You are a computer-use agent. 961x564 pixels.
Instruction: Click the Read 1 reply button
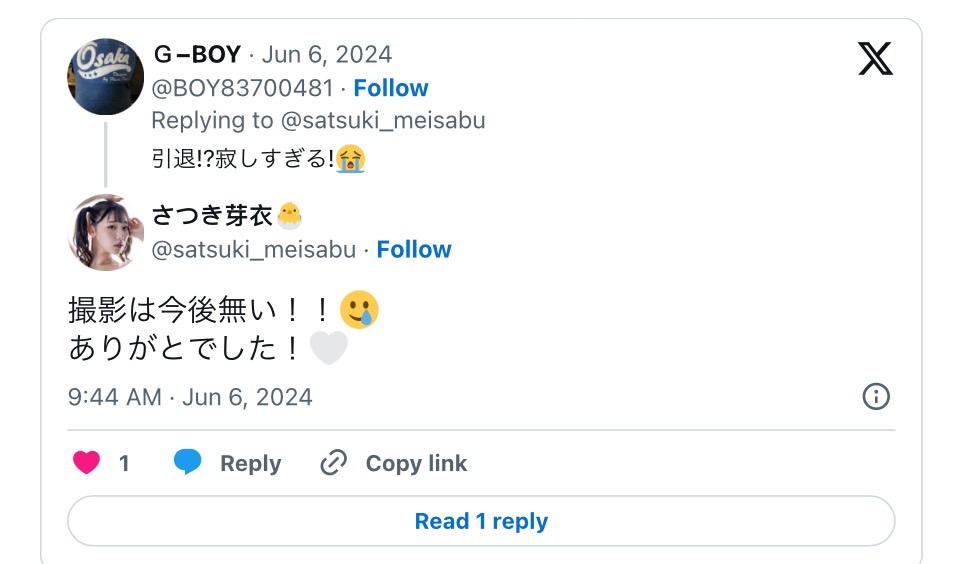481,521
